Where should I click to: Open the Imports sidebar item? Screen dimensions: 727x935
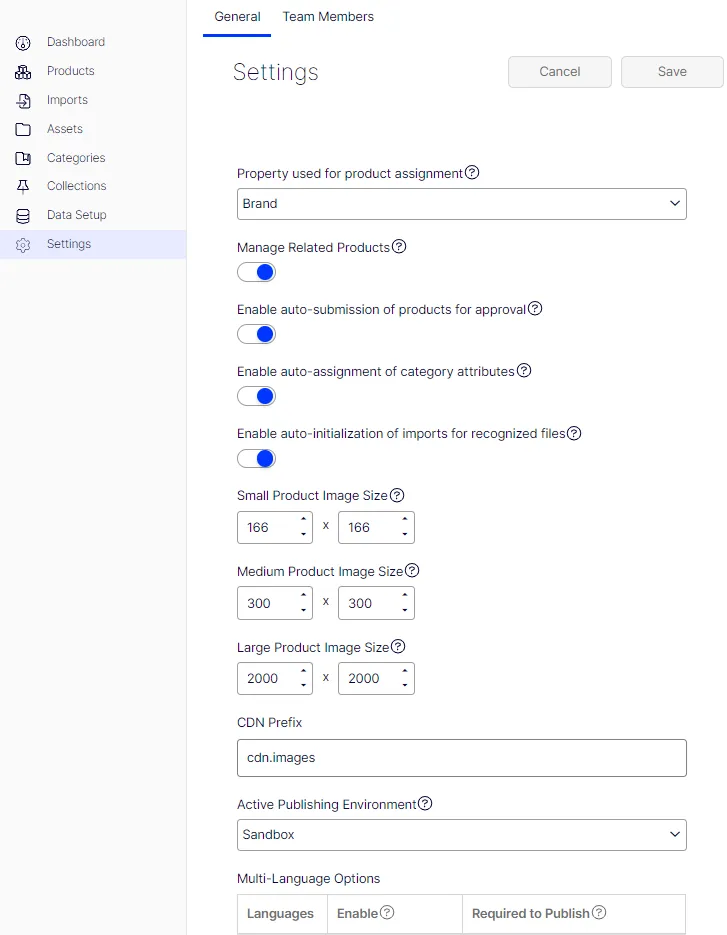pos(93,100)
